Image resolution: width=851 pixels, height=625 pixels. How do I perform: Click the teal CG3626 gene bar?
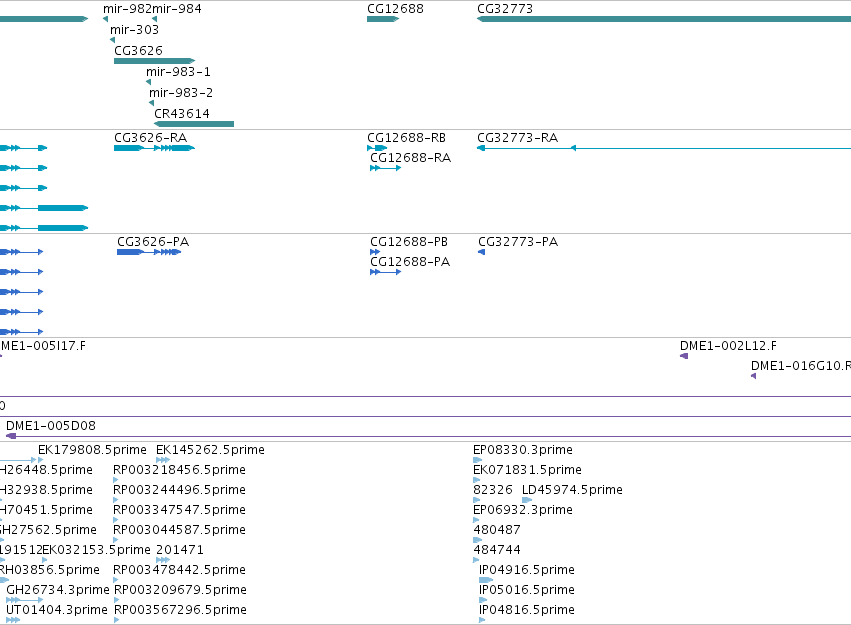click(x=154, y=61)
